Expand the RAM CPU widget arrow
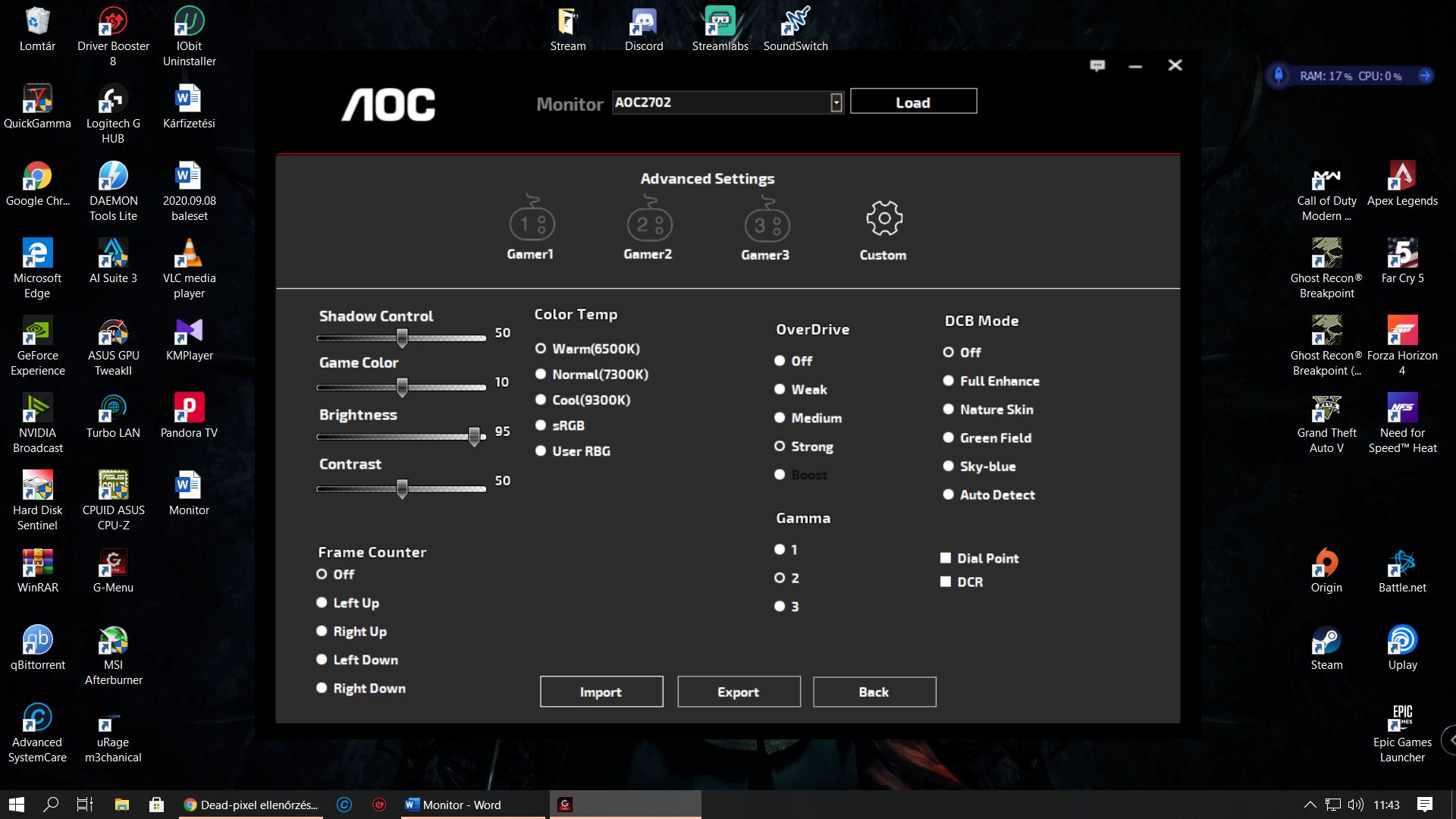 1425,76
